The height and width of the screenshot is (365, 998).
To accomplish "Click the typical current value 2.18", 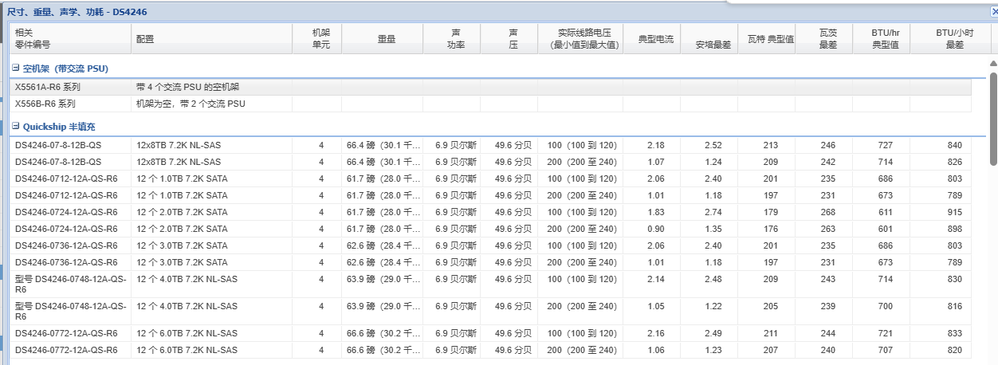I will tap(656, 145).
